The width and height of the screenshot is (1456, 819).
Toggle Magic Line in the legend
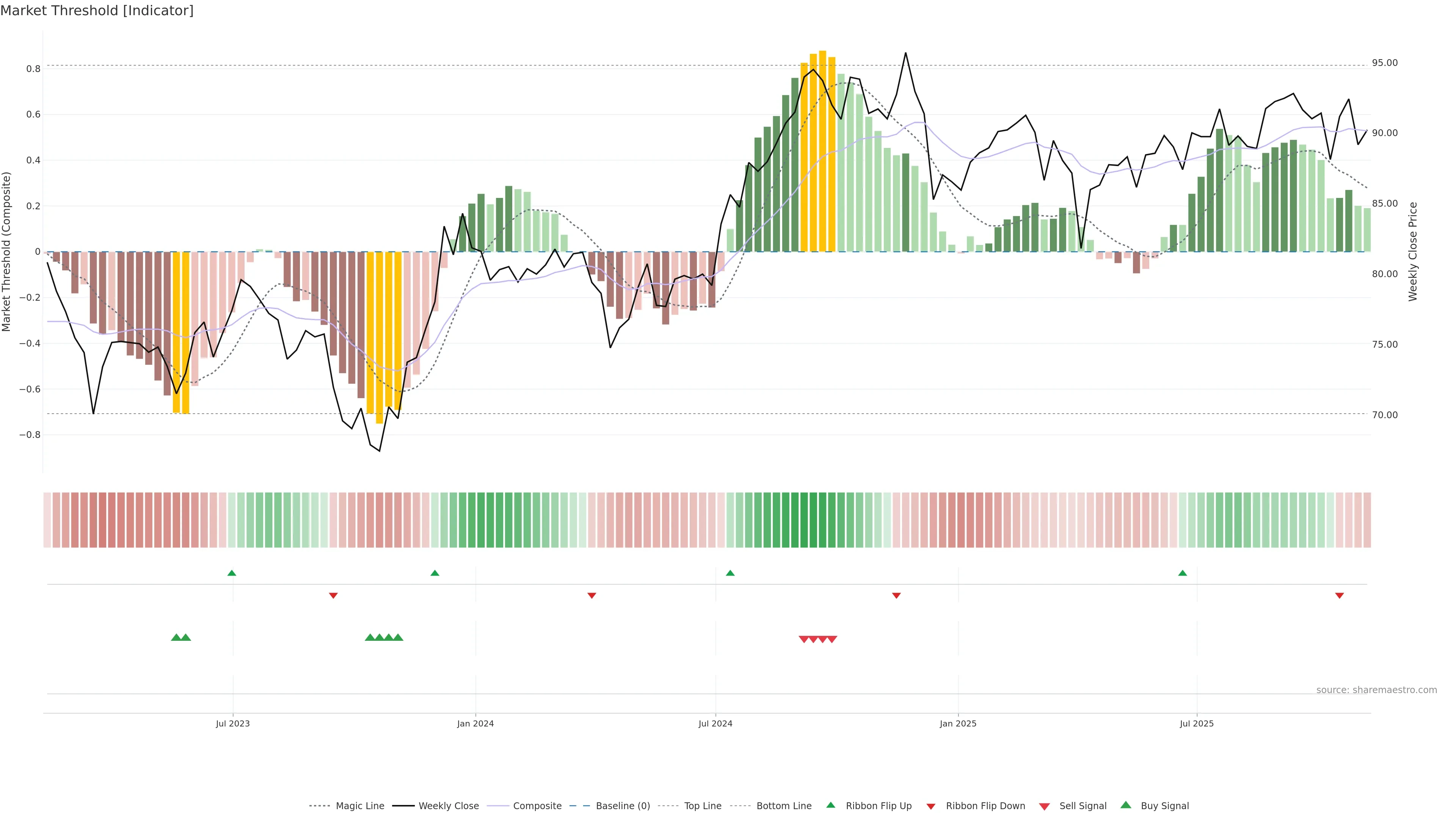click(x=359, y=806)
